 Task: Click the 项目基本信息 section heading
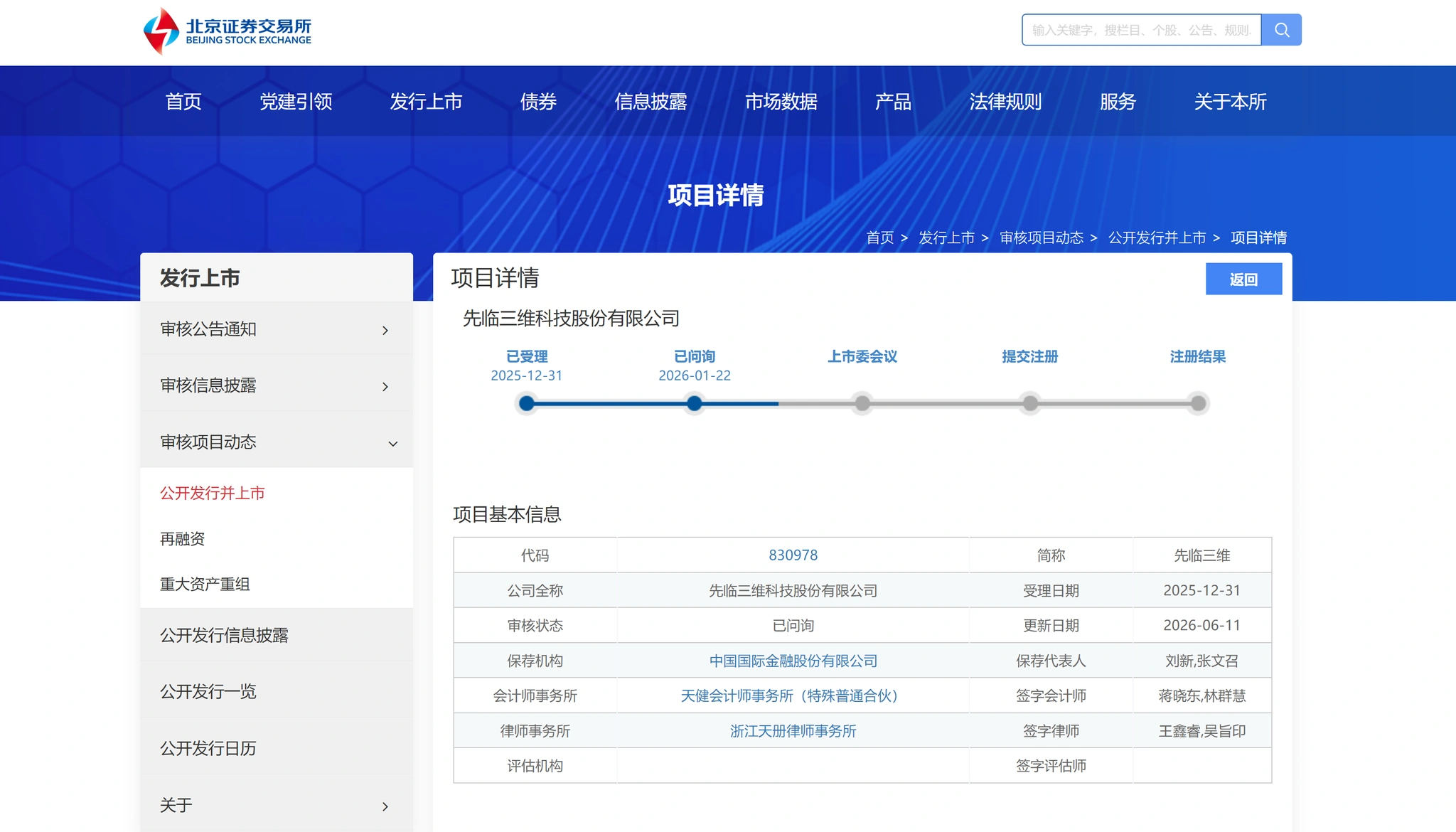pos(507,514)
